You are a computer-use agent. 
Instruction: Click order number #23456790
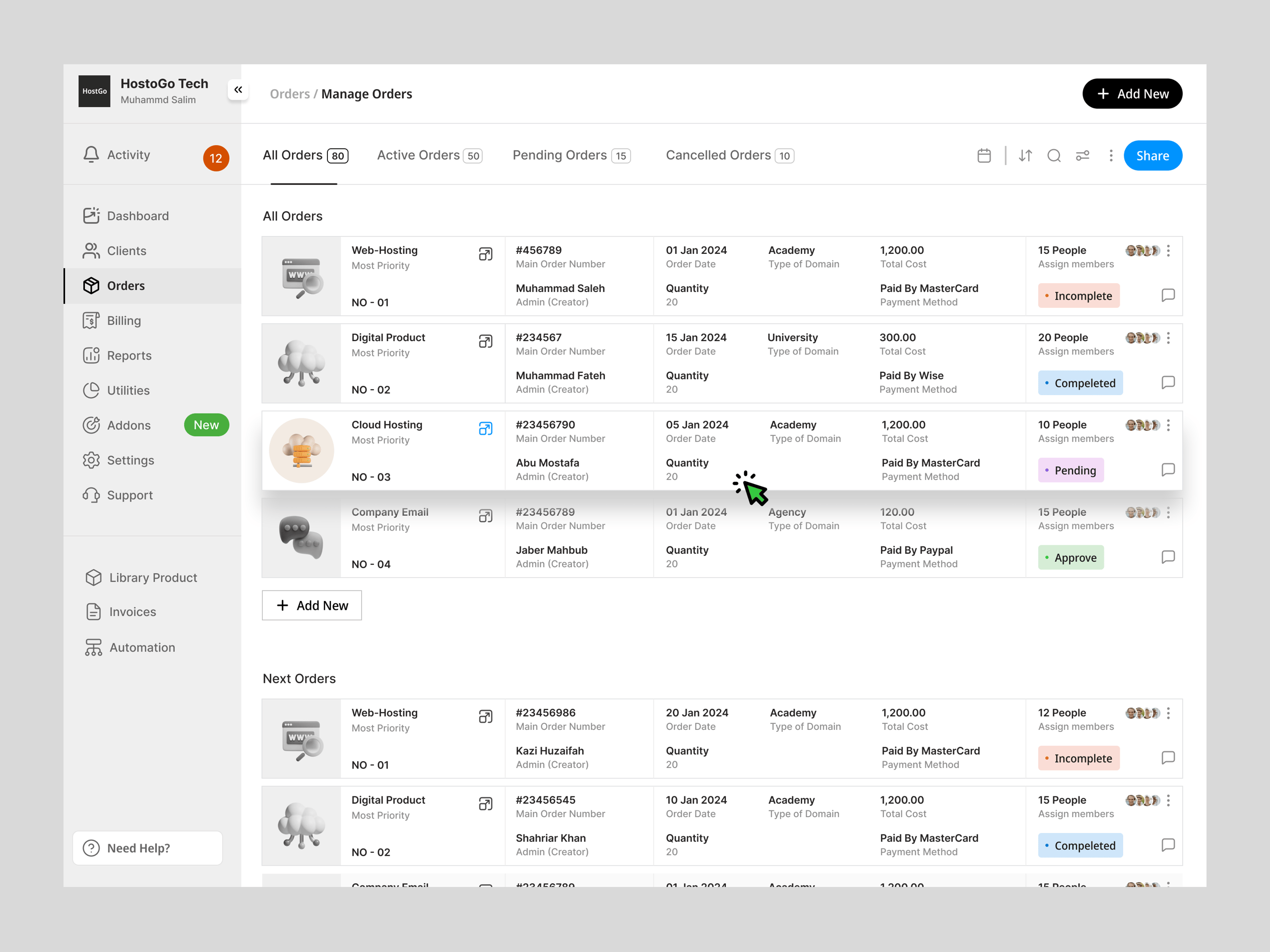tap(545, 424)
